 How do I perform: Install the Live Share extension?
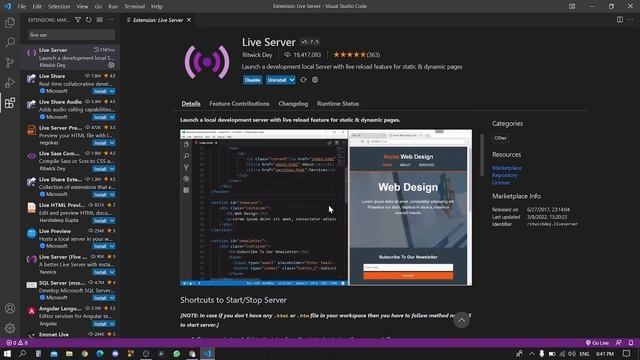tap(100, 91)
